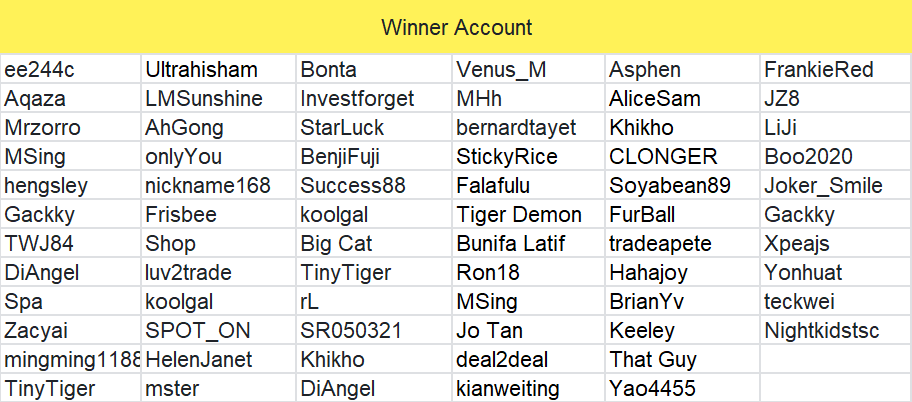
Task: Select the mingming1188 cell
Action: pyautogui.click(x=70, y=360)
